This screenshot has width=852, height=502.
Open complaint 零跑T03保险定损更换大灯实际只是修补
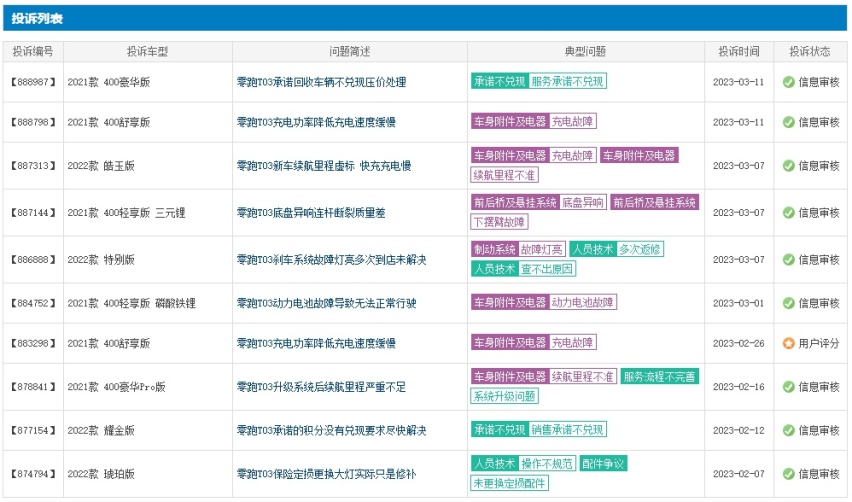[x=326, y=474]
